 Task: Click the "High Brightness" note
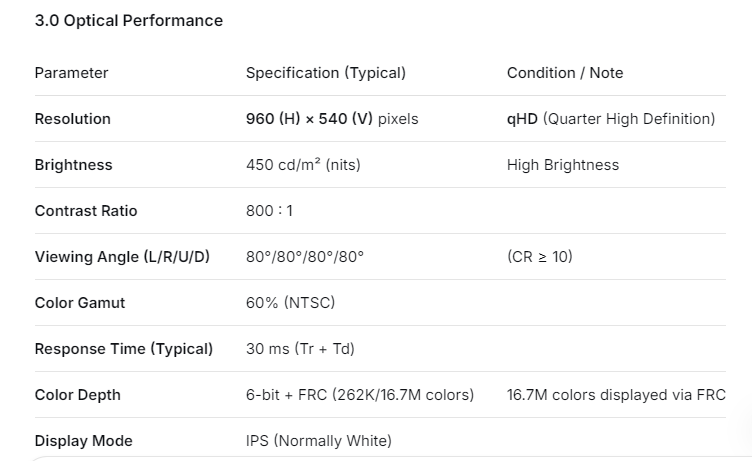[563, 165]
